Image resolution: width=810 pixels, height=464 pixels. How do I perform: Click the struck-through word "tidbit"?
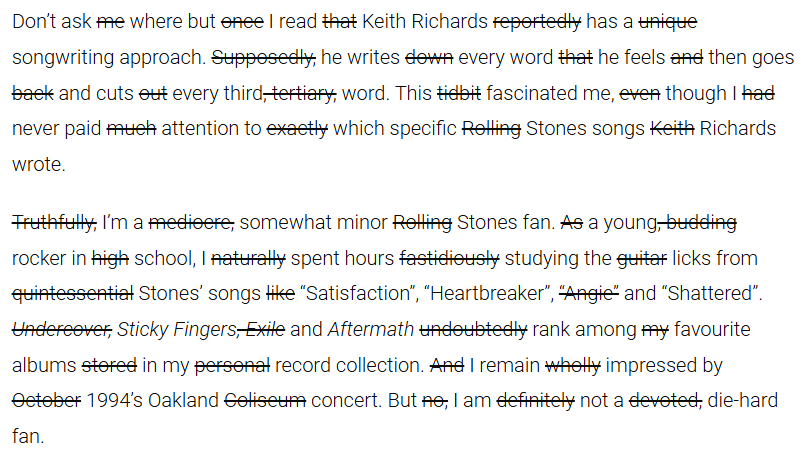coord(459,93)
